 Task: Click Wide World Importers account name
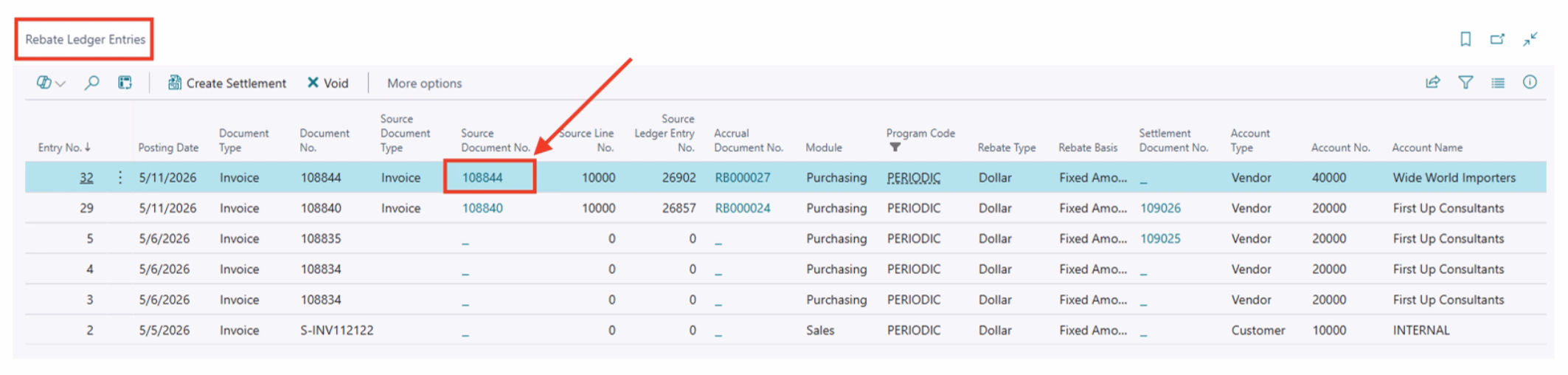pyautogui.click(x=1454, y=178)
